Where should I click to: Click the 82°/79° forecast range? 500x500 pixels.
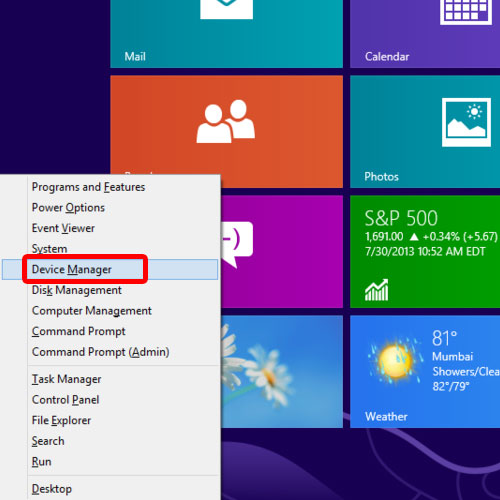451,387
